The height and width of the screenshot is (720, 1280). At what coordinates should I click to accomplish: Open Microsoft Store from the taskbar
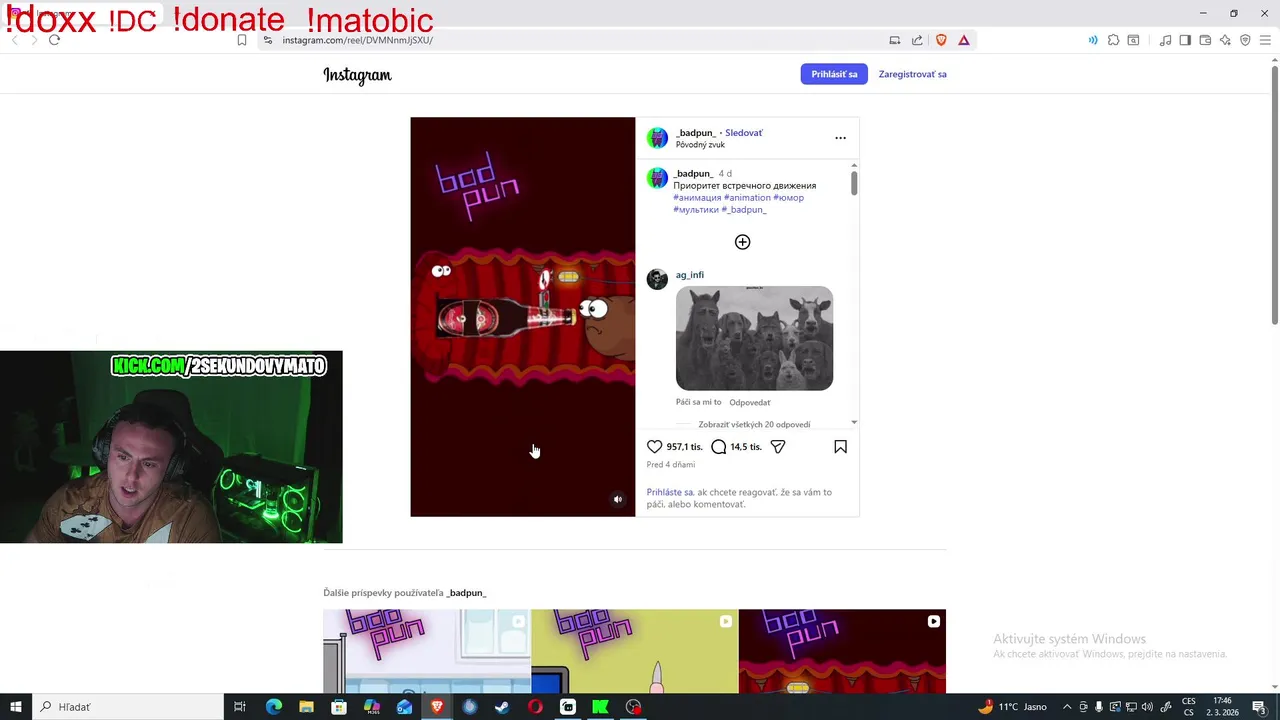pyautogui.click(x=339, y=707)
